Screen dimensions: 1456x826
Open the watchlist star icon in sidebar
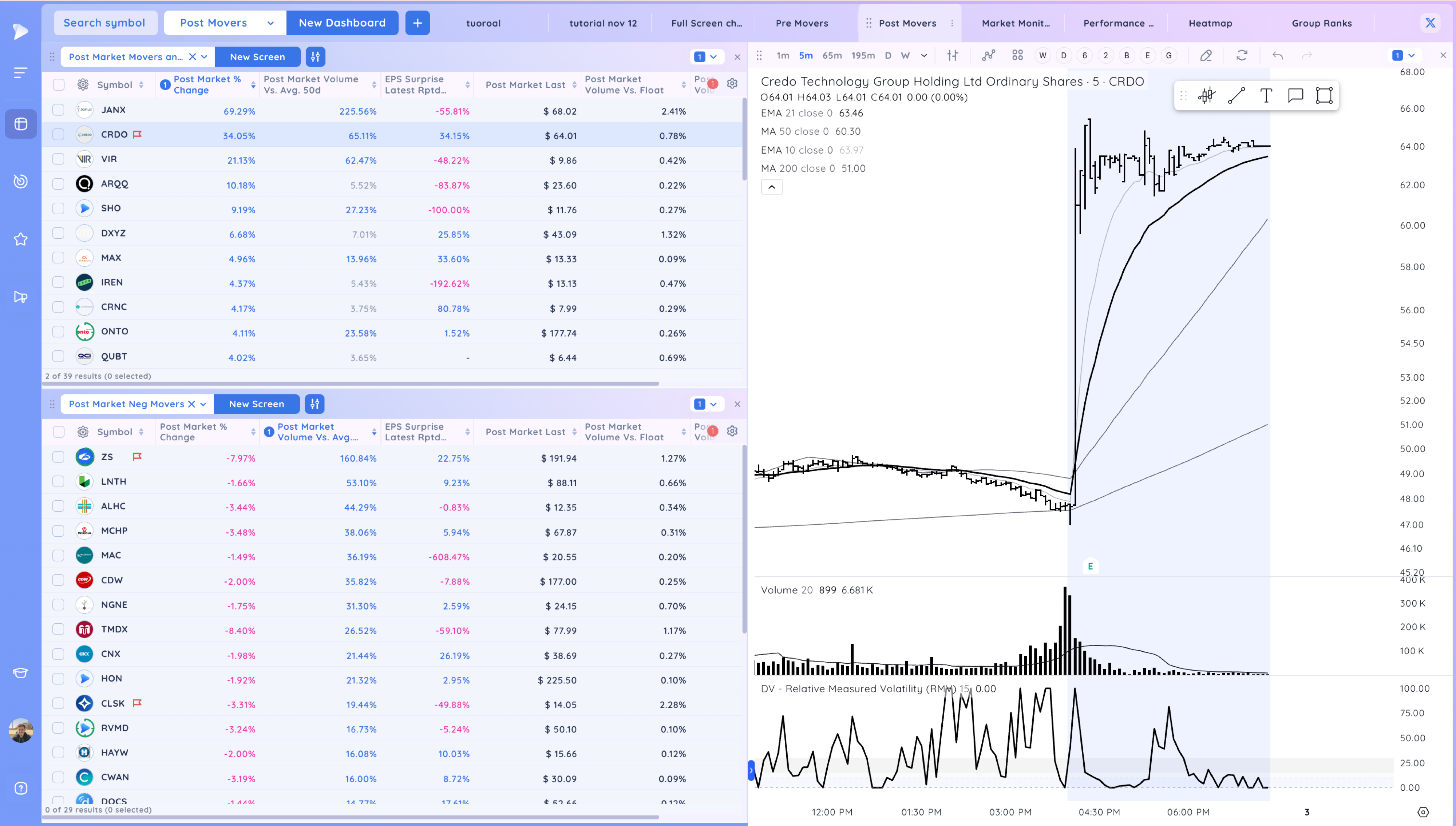pos(21,239)
